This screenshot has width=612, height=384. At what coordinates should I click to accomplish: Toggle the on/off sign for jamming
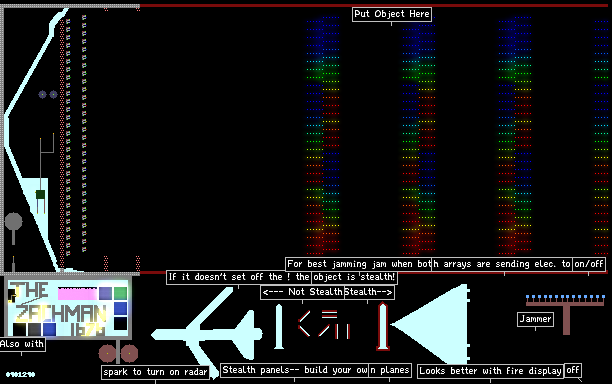pyautogui.click(x=589, y=264)
